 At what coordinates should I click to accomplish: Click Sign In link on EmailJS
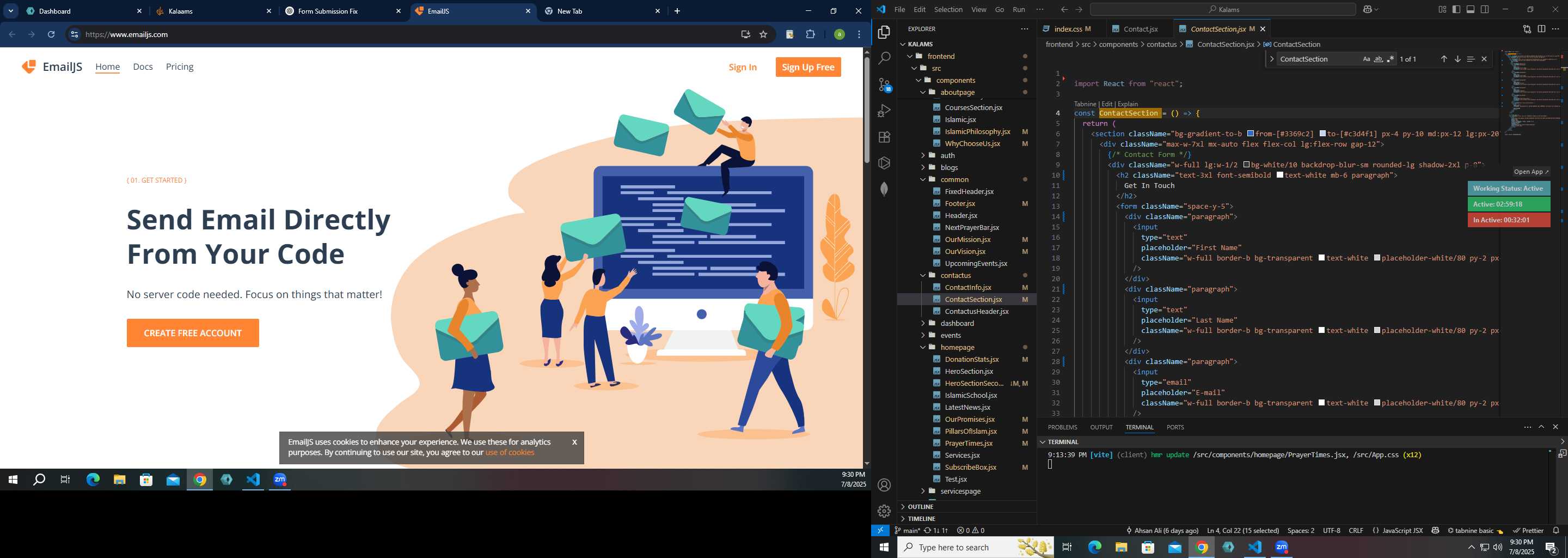point(743,67)
